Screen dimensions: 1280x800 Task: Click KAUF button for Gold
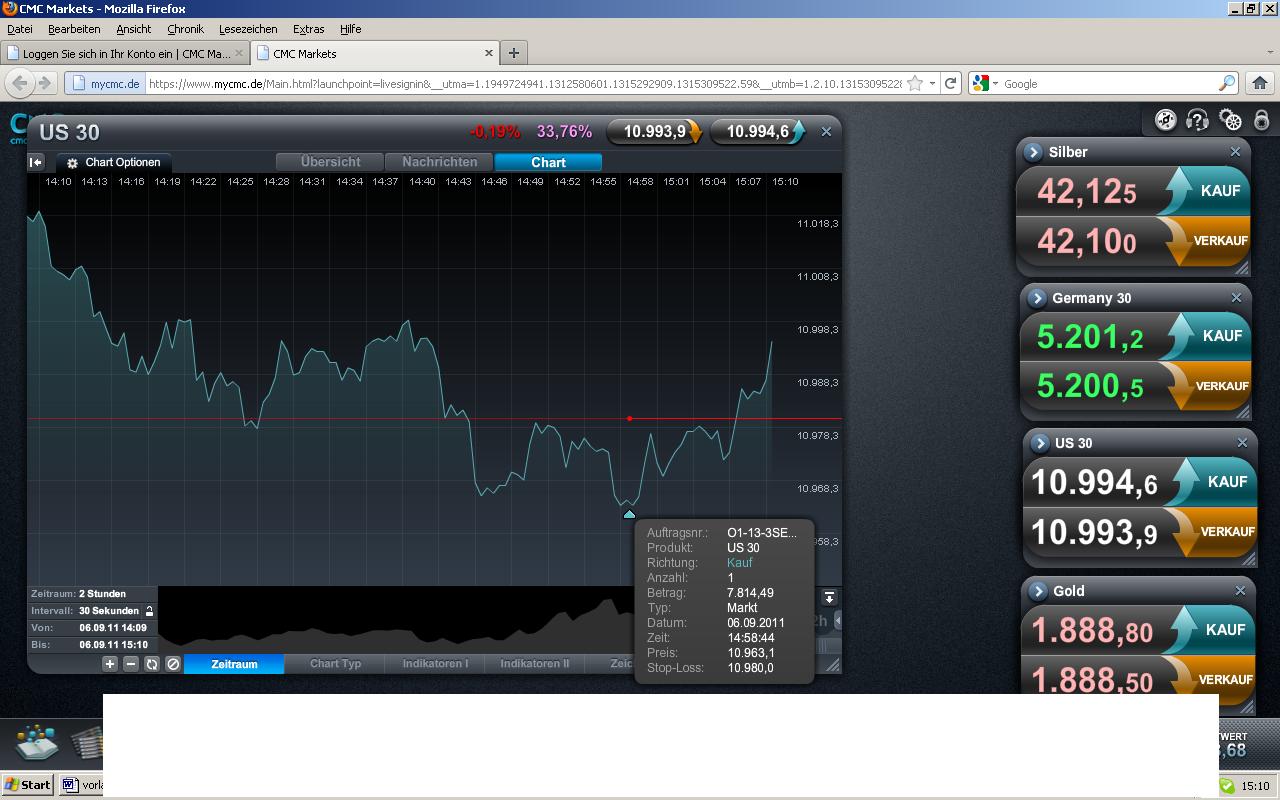(x=1210, y=630)
